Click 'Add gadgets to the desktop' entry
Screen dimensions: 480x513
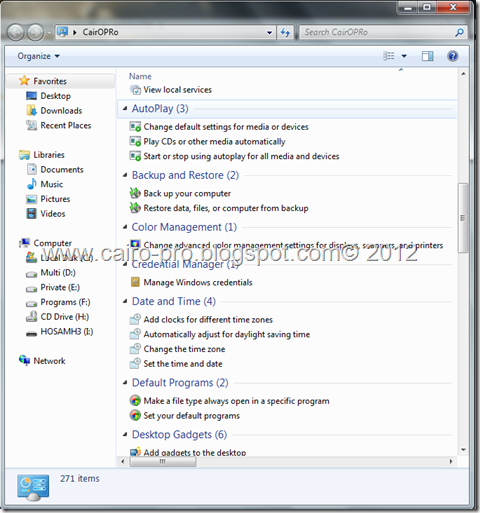[x=195, y=452]
